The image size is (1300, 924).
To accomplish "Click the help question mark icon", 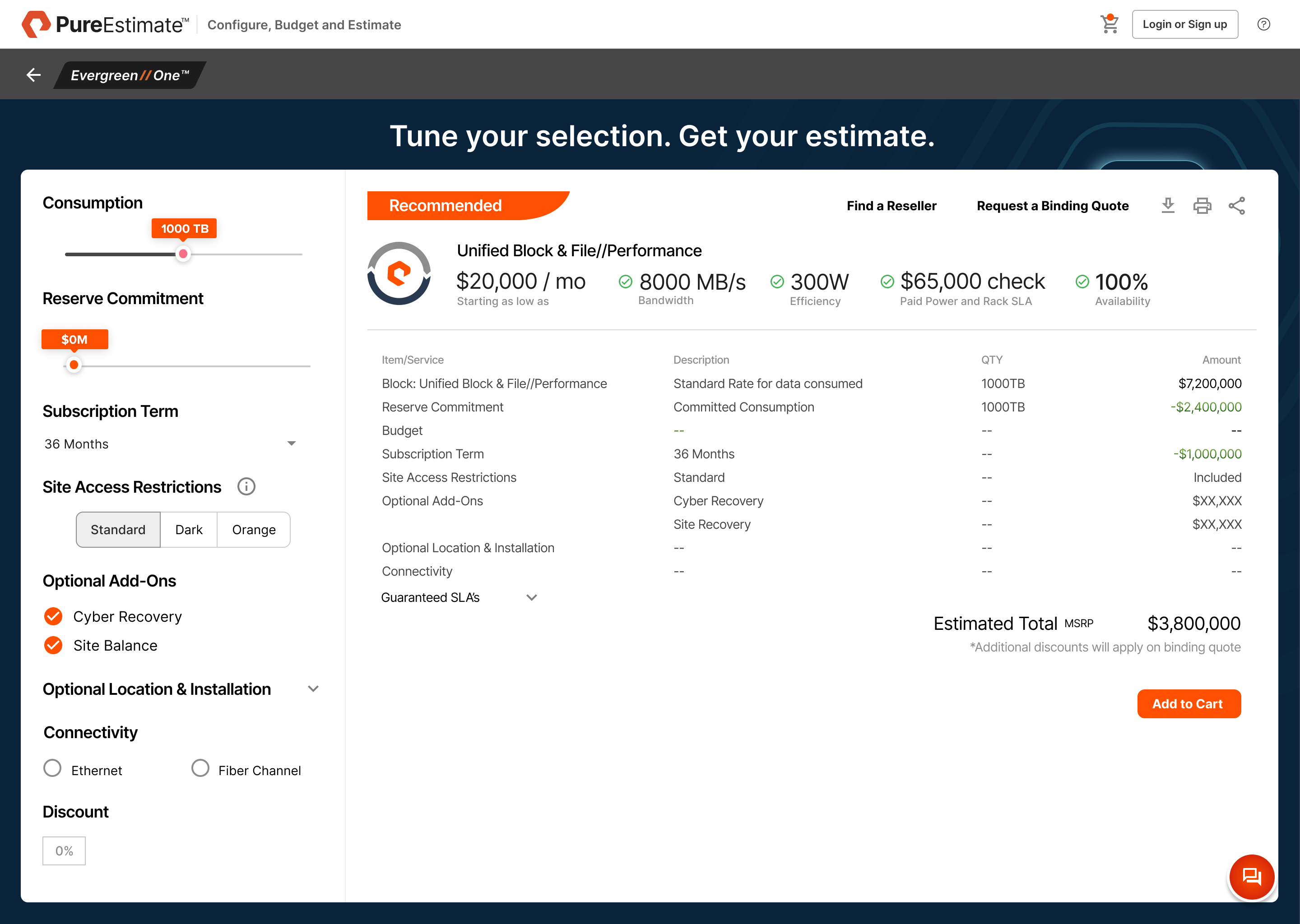I will [x=1263, y=24].
